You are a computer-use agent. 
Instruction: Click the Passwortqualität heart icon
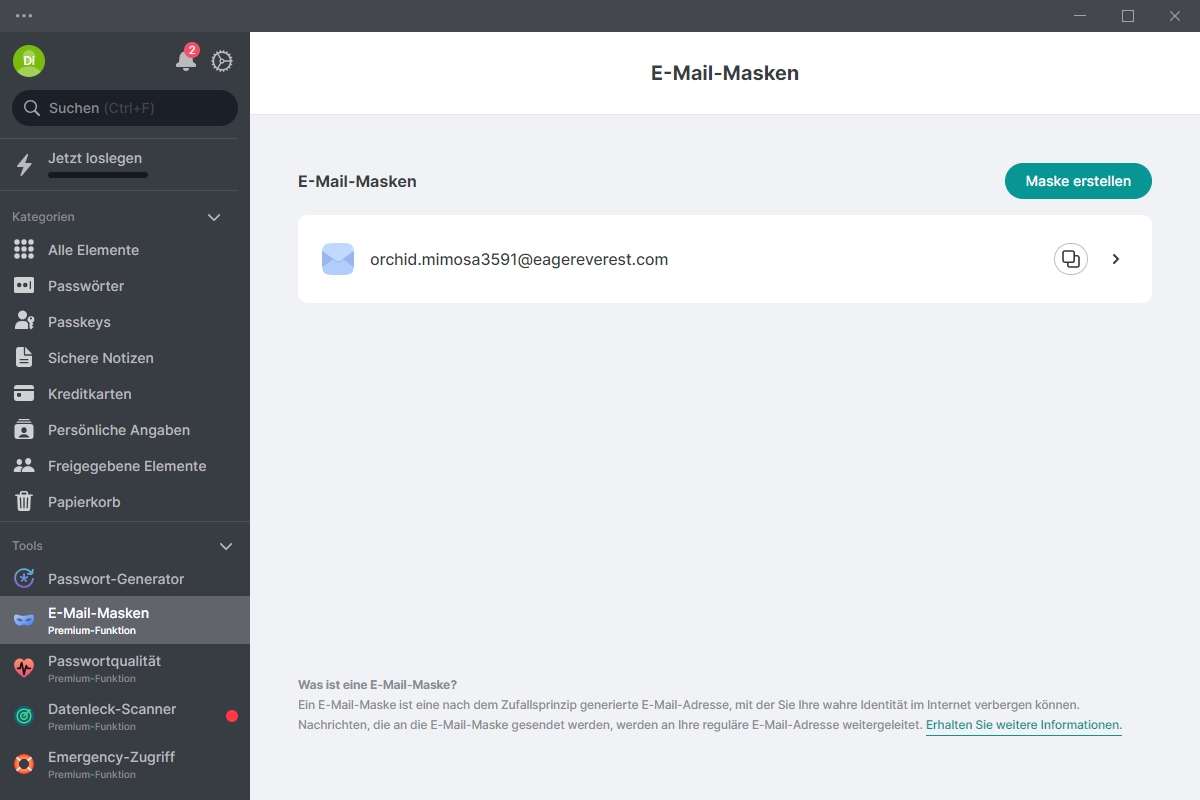coord(24,667)
